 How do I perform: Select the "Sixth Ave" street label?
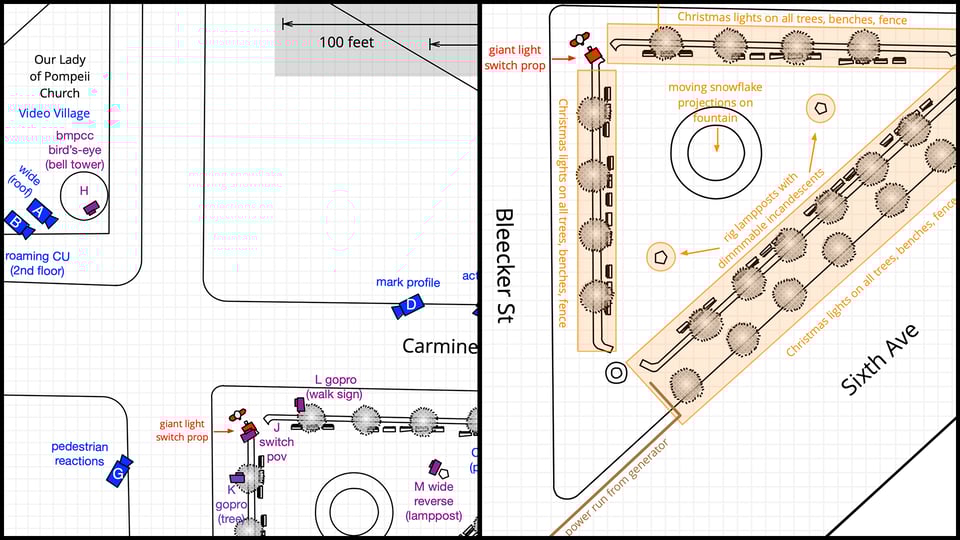tap(879, 358)
